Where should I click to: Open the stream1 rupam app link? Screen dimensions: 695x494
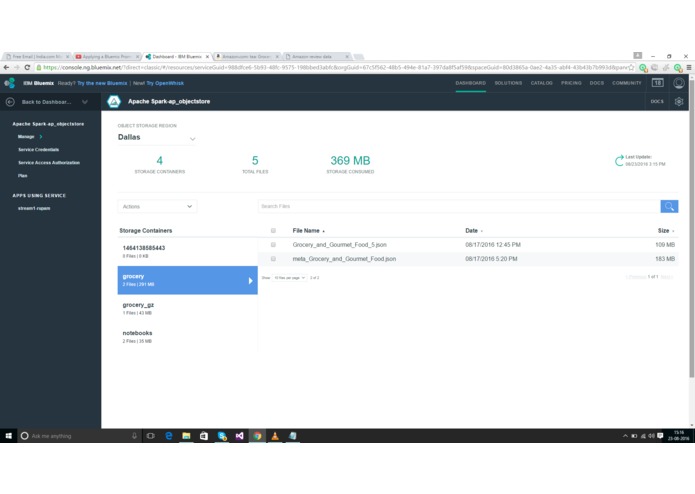point(34,208)
